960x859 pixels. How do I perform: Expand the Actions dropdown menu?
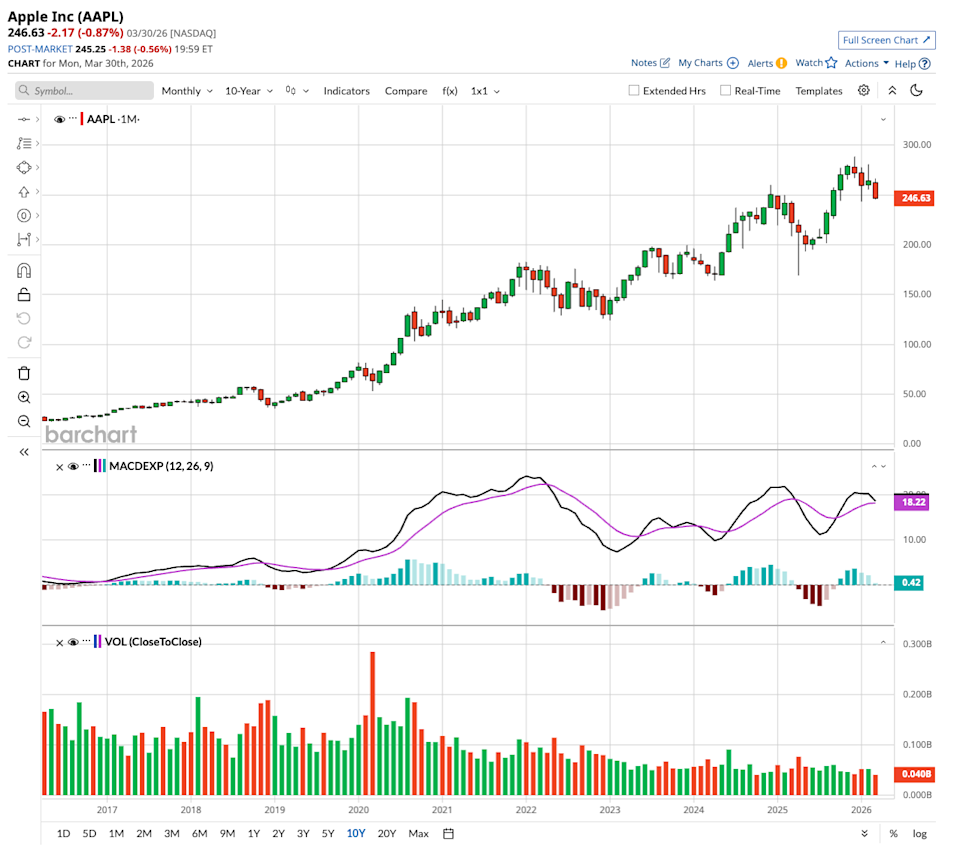(x=866, y=63)
